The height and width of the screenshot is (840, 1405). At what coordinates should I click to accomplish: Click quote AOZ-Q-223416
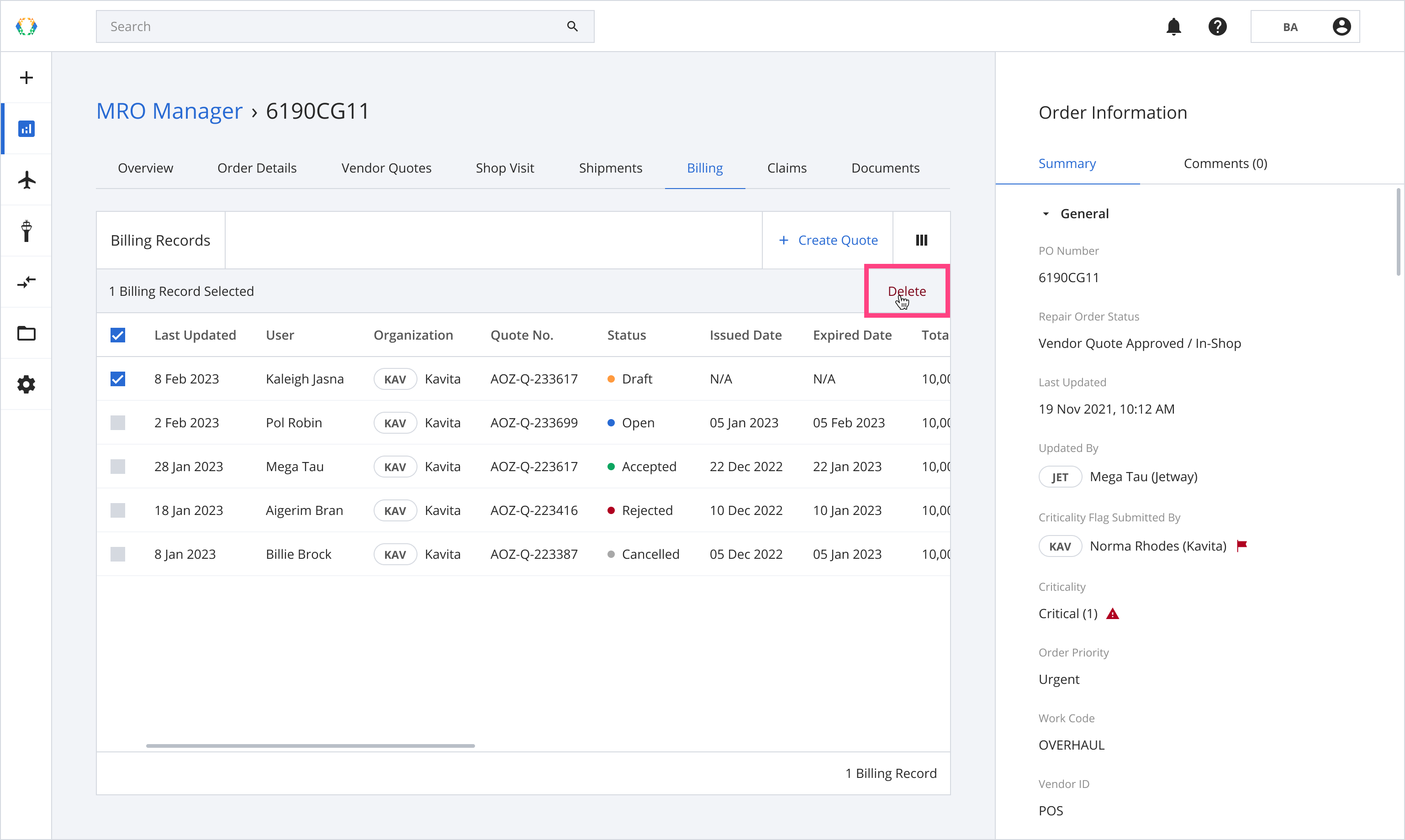point(534,510)
